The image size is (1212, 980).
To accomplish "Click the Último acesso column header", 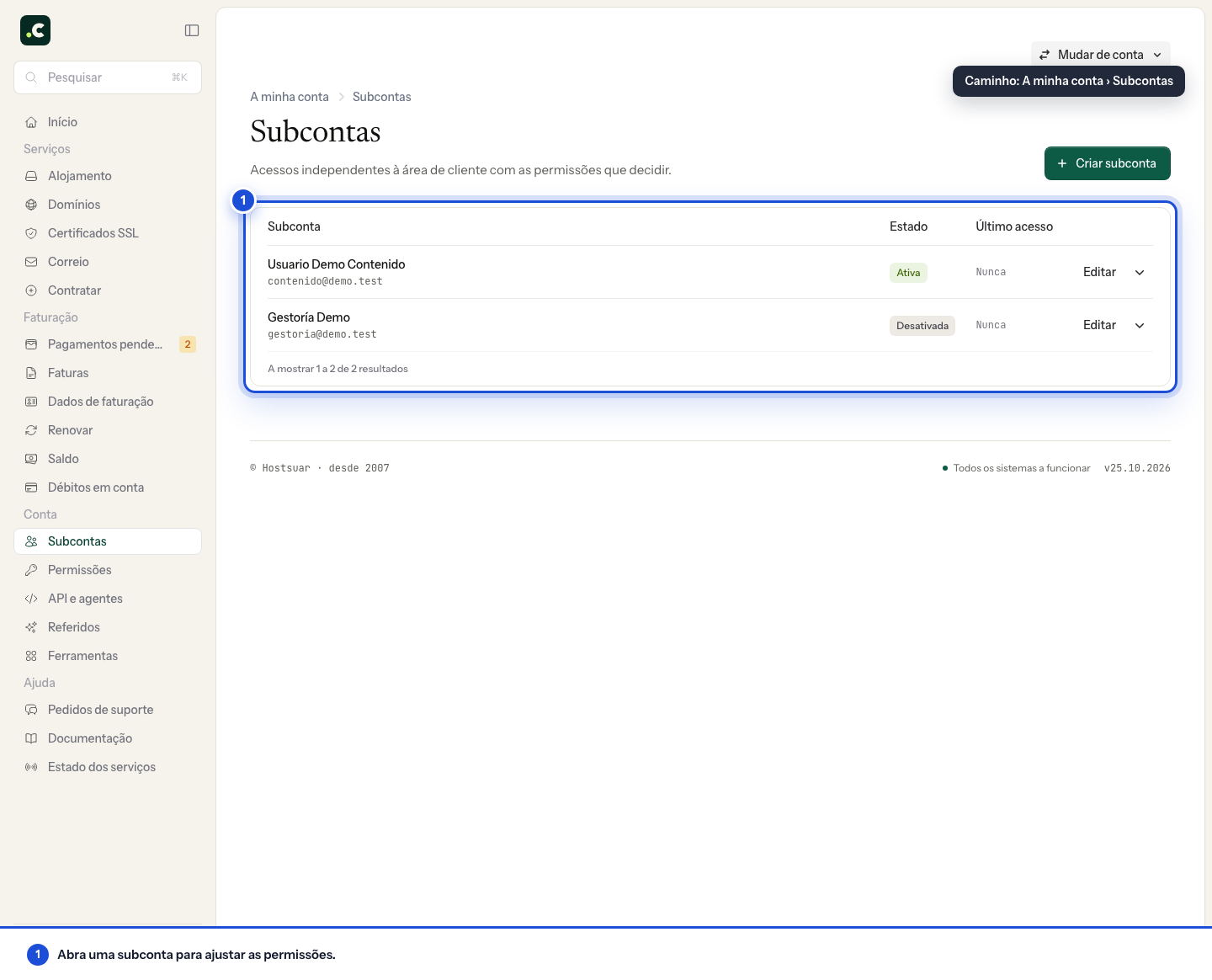I will click(x=1014, y=226).
